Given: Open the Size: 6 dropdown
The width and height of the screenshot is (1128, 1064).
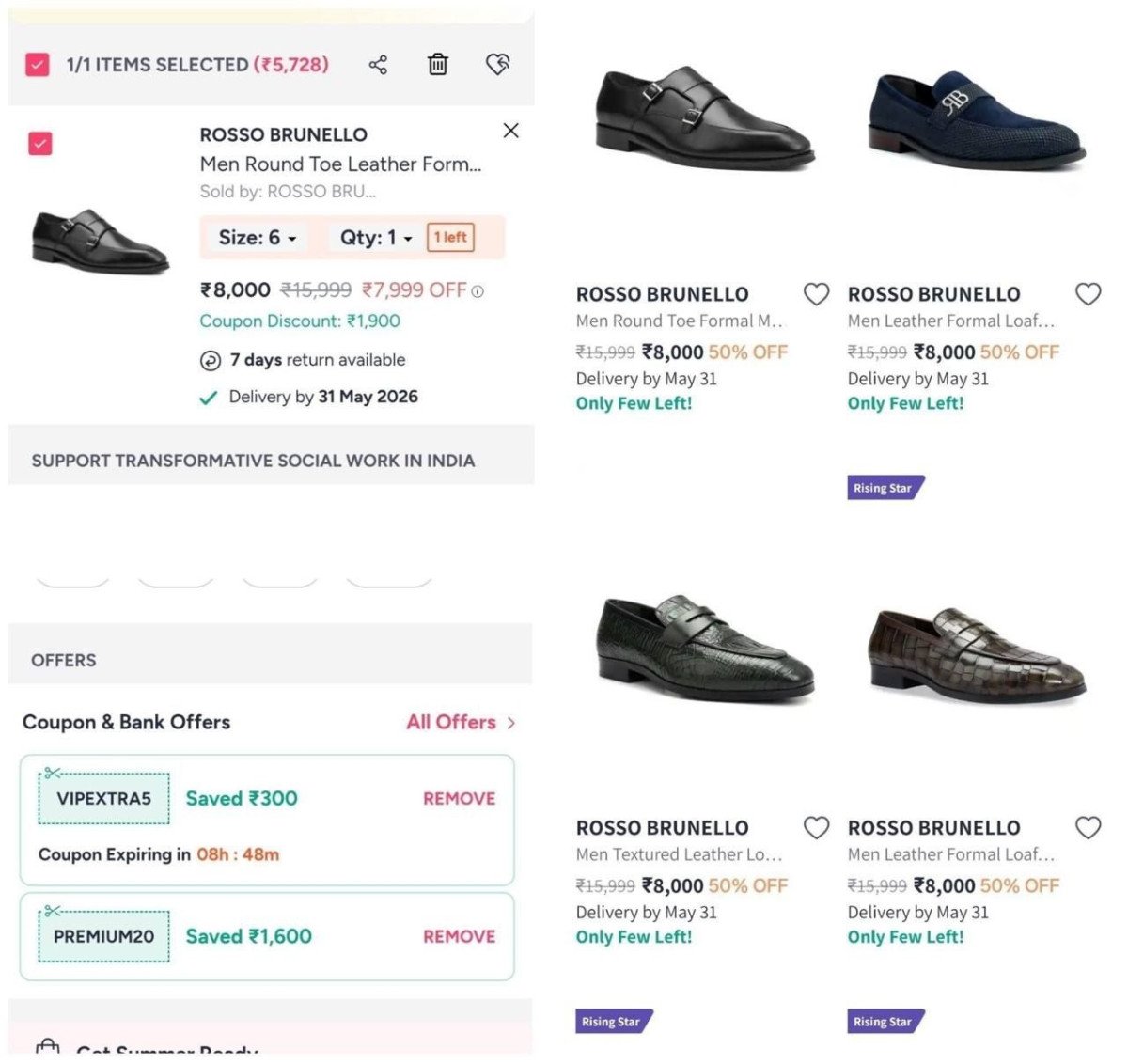Looking at the screenshot, I should pos(258,238).
